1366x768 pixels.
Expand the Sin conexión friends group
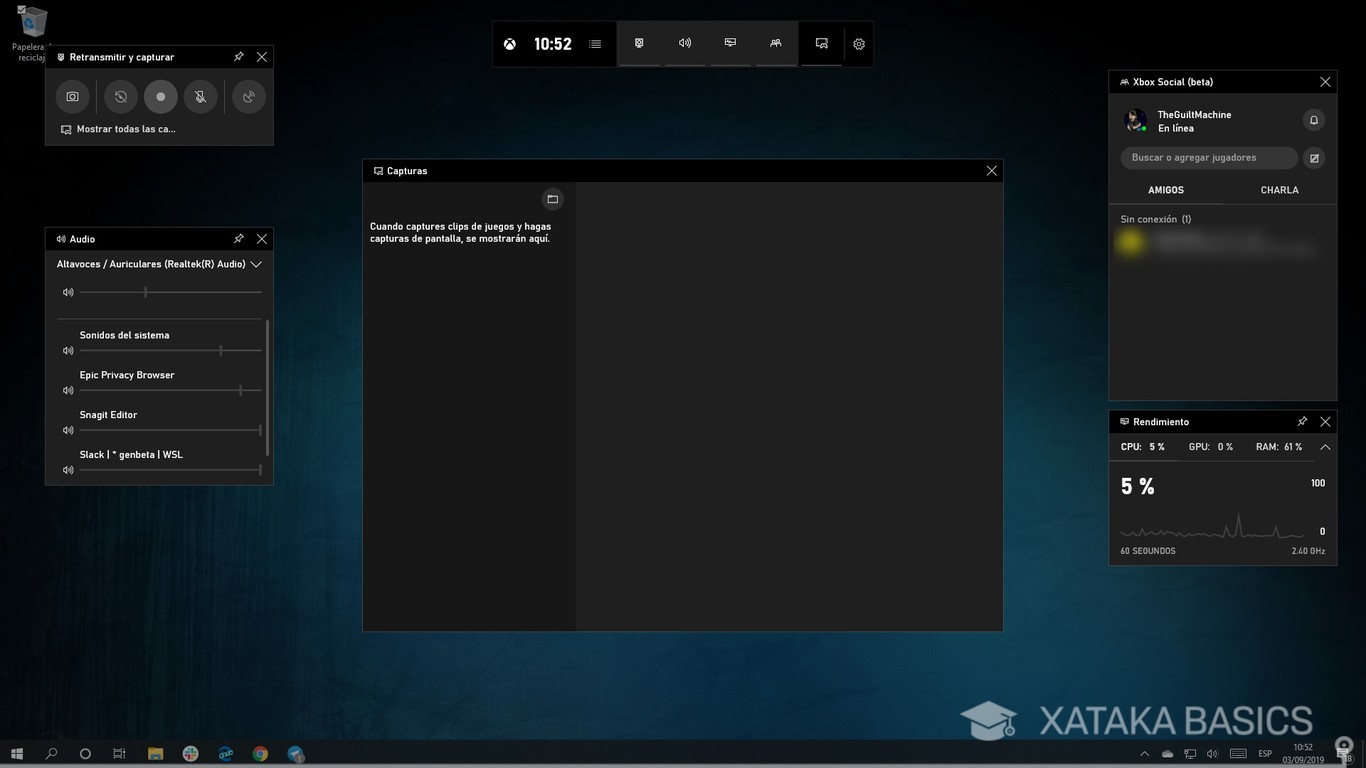pos(1155,218)
